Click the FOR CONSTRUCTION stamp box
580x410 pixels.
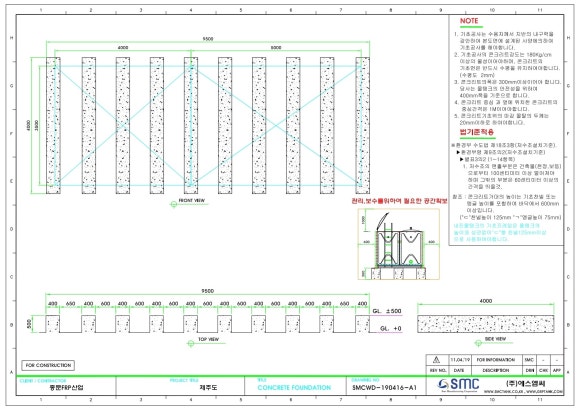point(48,365)
